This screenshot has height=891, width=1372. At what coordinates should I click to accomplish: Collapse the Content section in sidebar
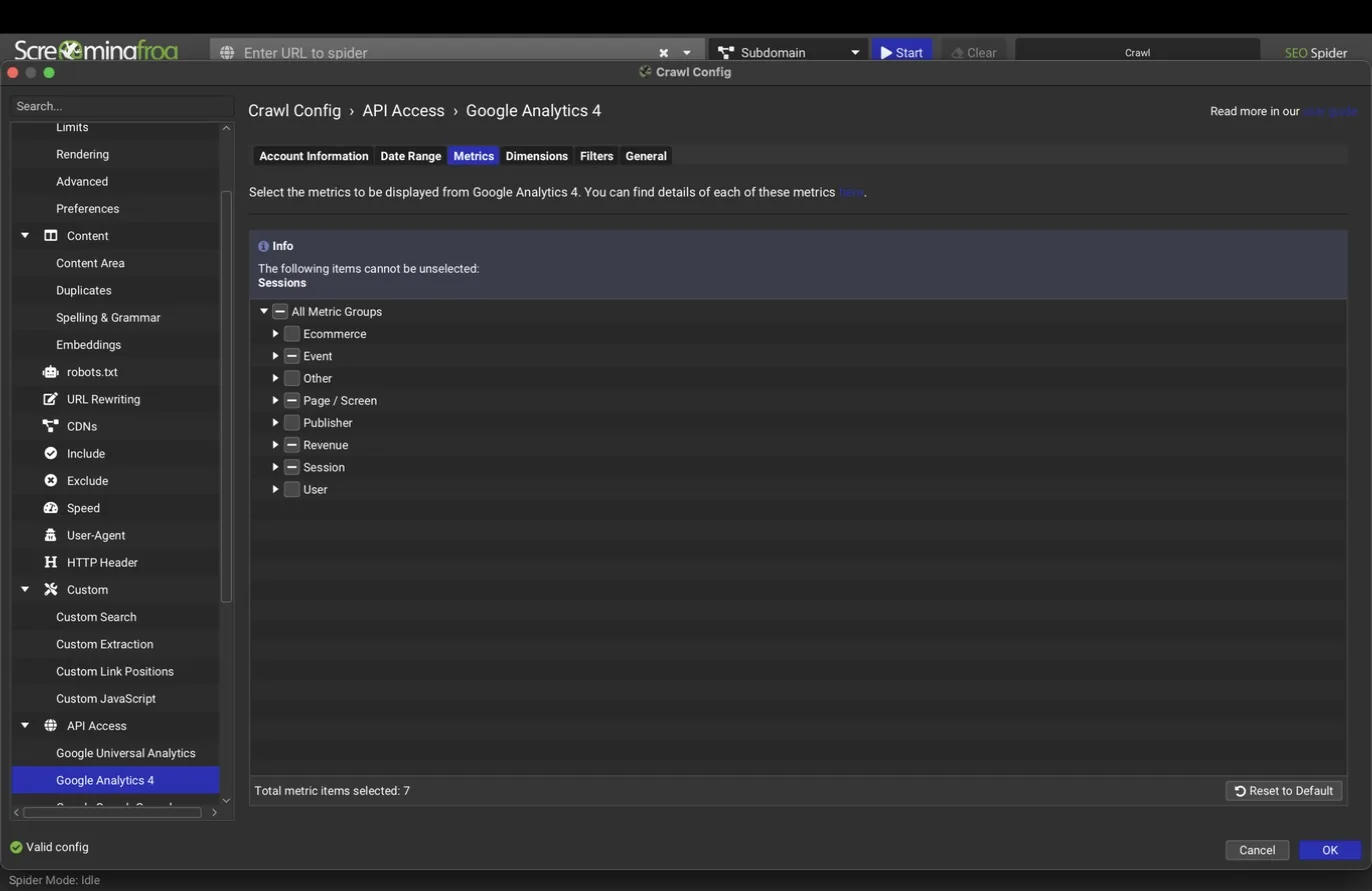point(25,236)
